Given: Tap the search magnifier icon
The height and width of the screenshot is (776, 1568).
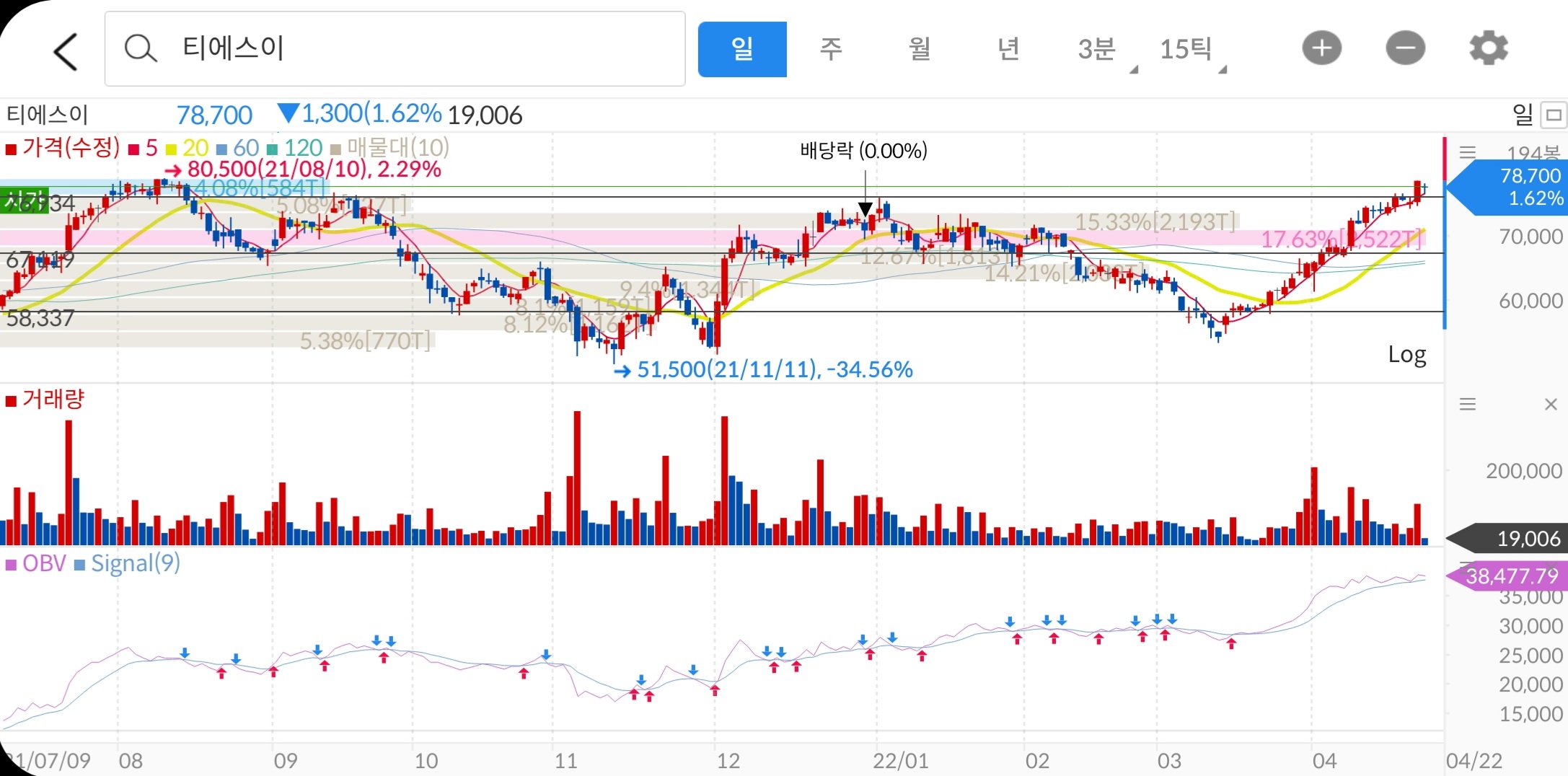Looking at the screenshot, I should point(141,49).
